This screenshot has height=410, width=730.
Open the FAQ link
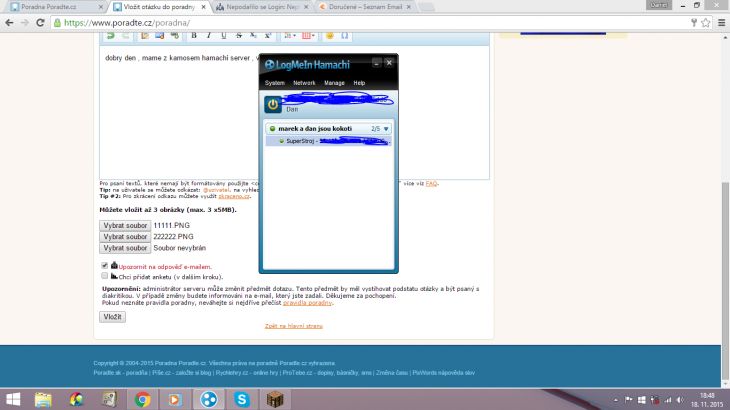click(431, 183)
